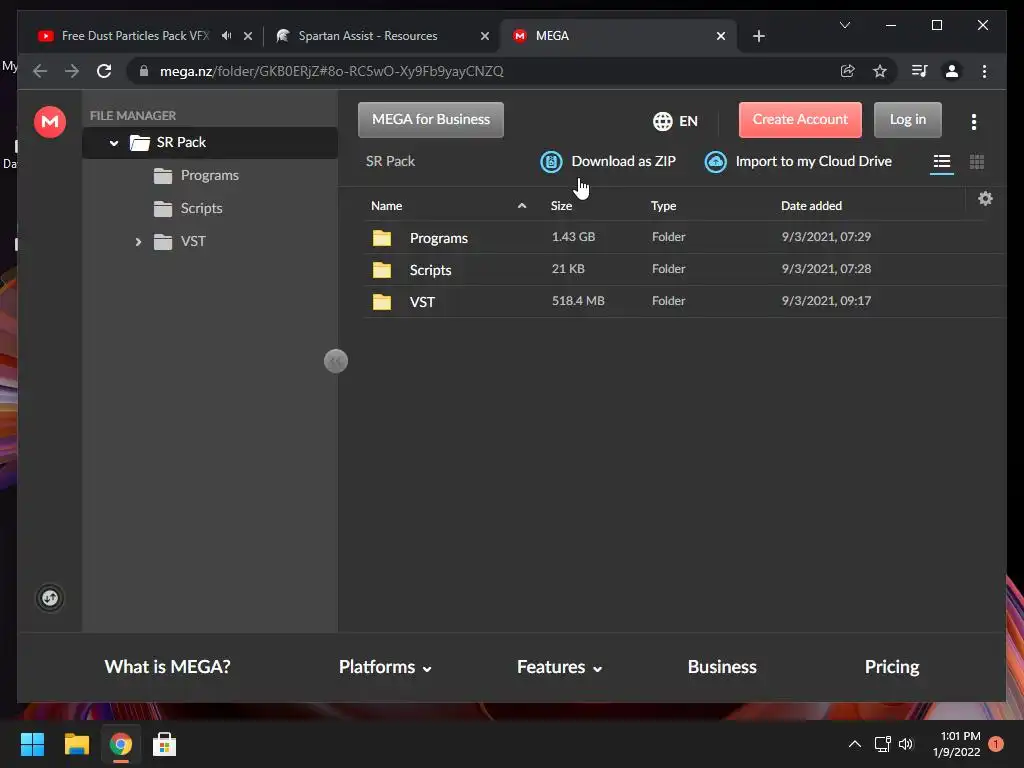Open the MEGA more options menu
The image size is (1024, 768).
tap(974, 121)
